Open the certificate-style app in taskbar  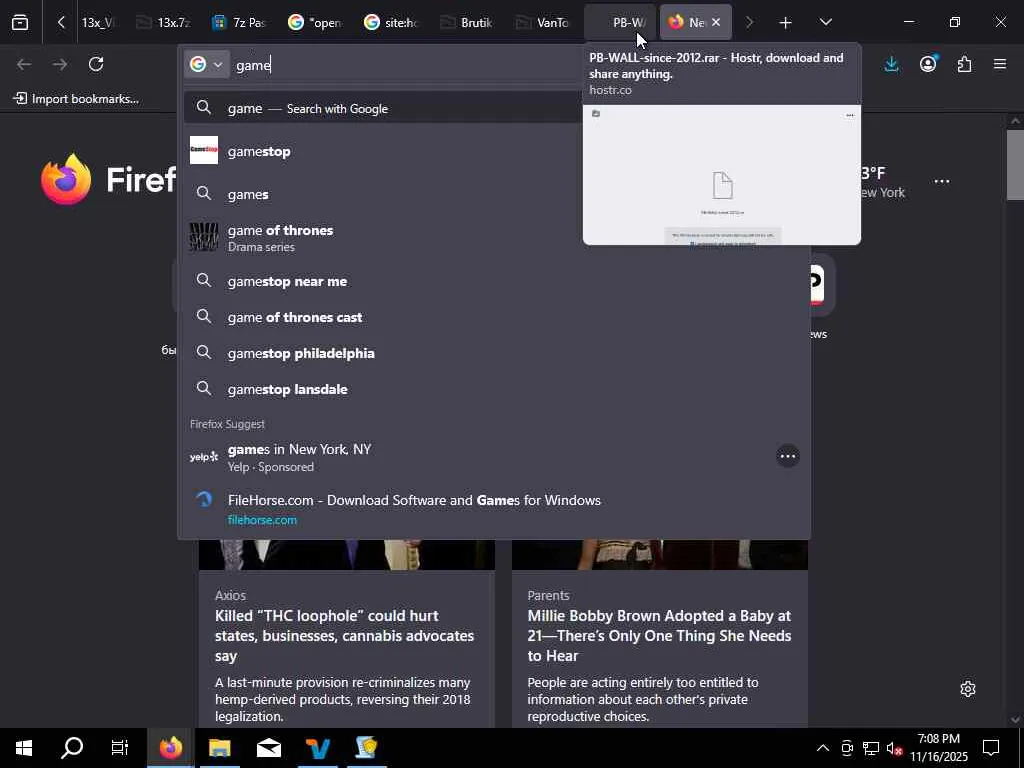[x=366, y=748]
